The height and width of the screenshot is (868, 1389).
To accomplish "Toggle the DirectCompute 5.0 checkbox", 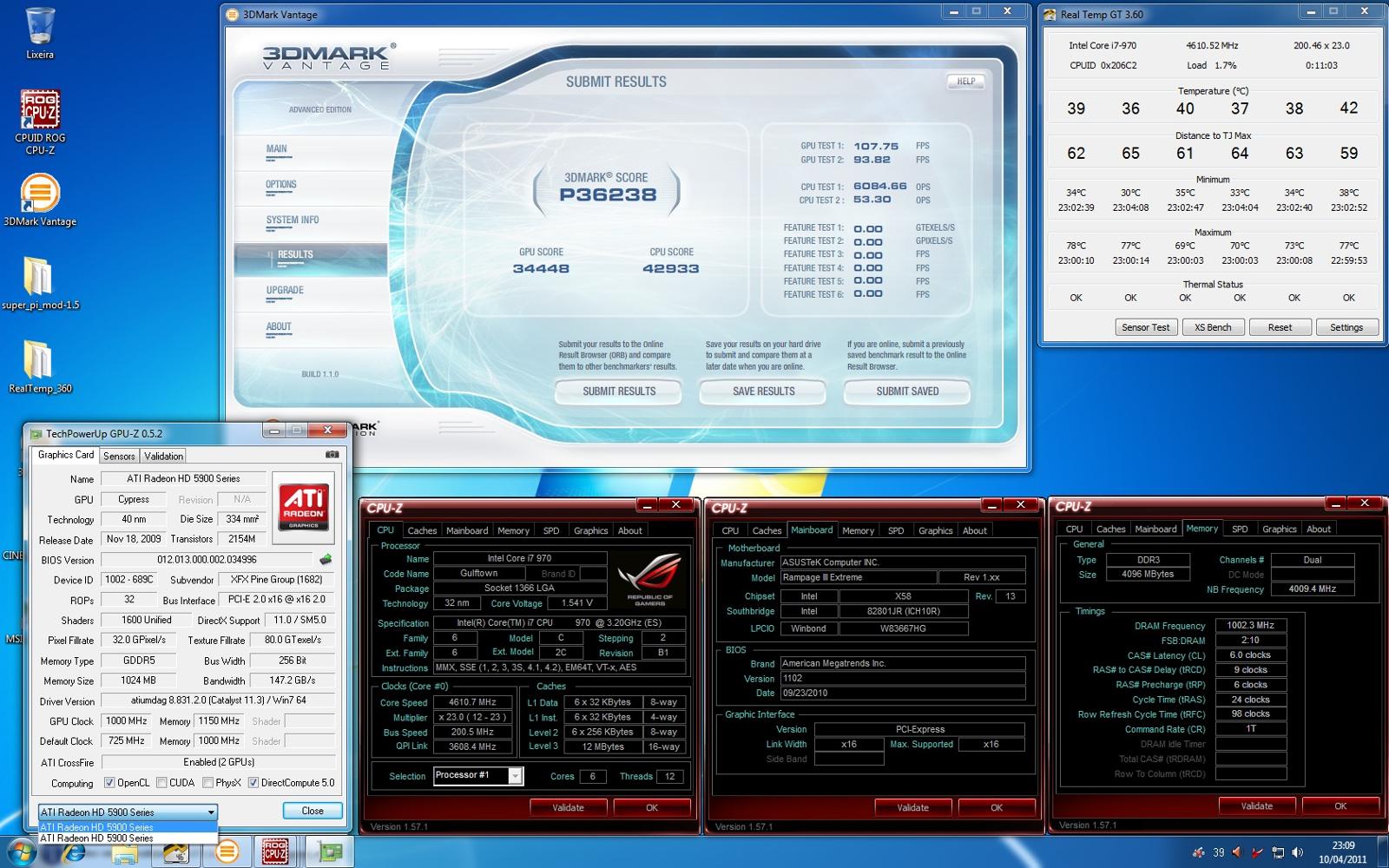I will point(253,782).
